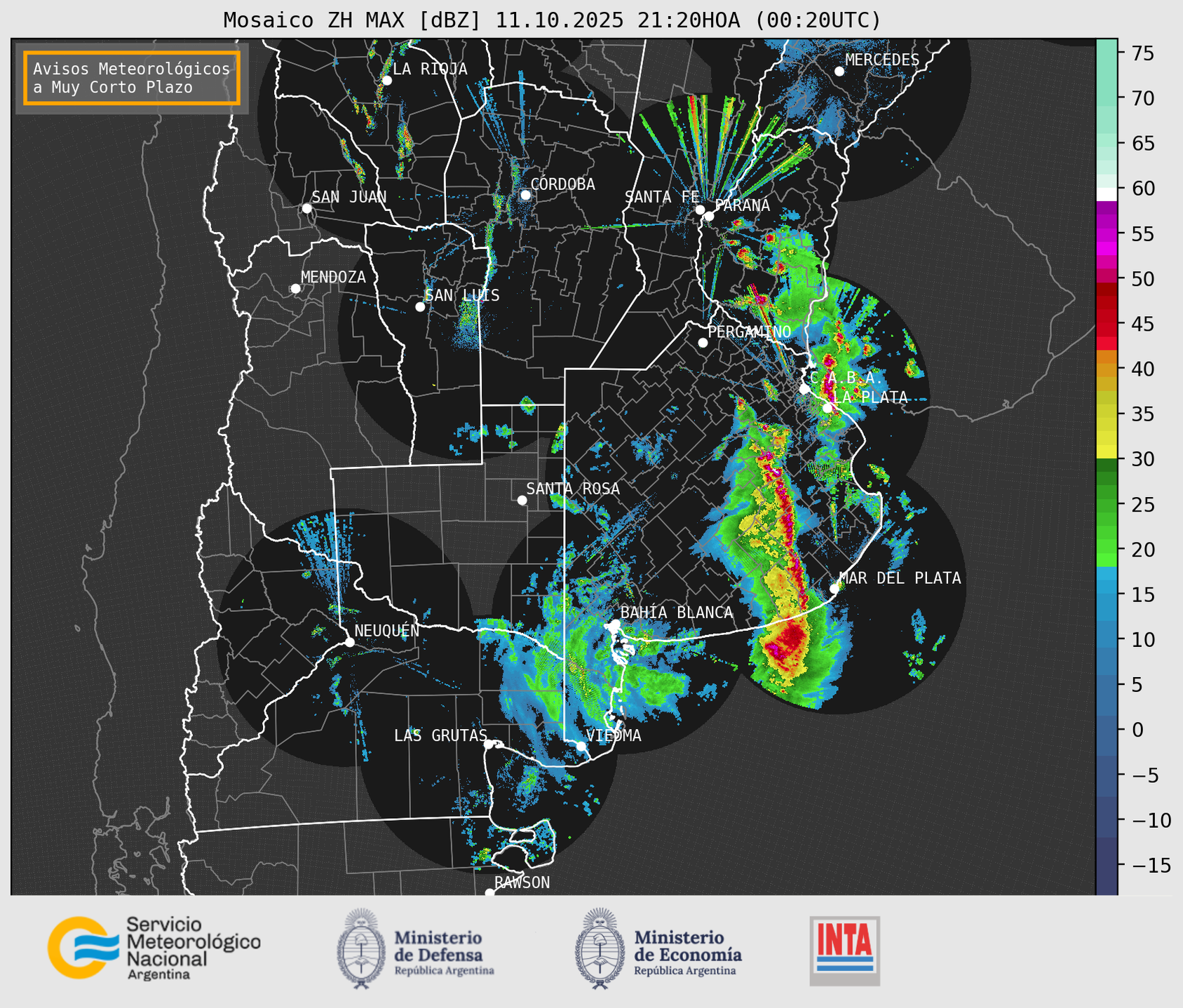Click the NEUQUÉN city label
The height and width of the screenshot is (1008, 1183).
point(387,631)
